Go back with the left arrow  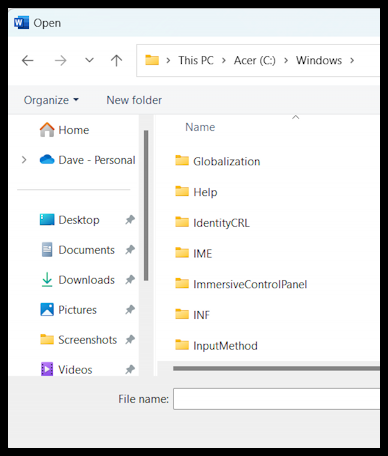28,61
